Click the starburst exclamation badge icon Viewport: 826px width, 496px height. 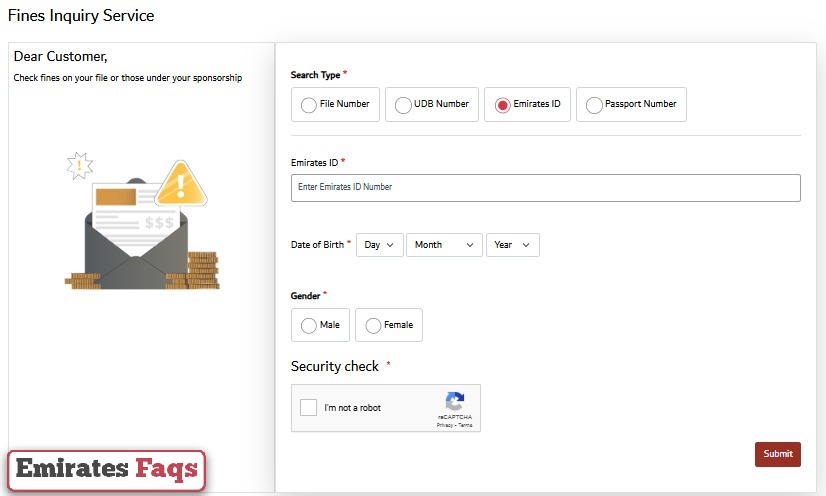tap(79, 165)
